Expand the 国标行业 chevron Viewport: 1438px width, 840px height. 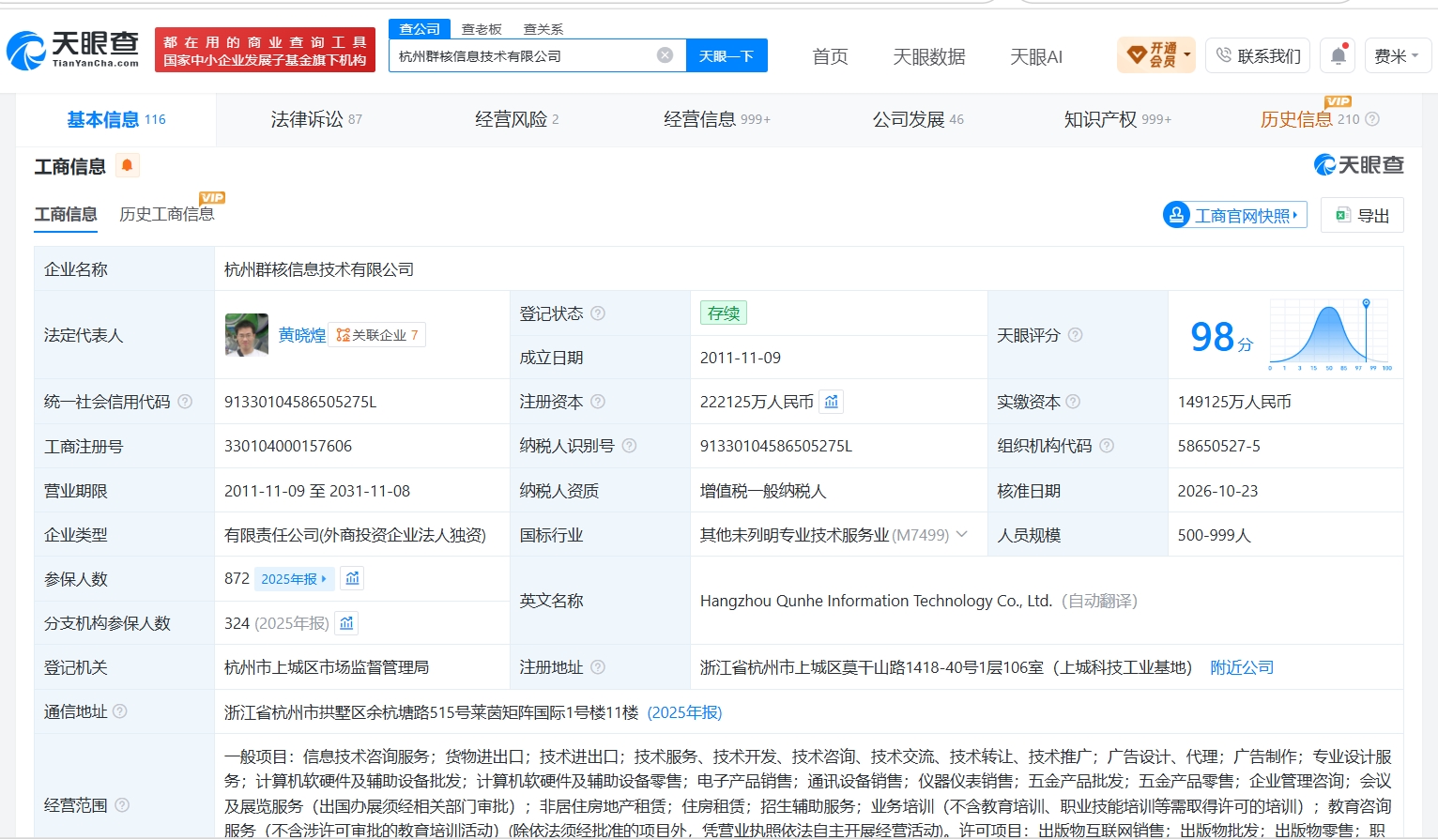(962, 535)
